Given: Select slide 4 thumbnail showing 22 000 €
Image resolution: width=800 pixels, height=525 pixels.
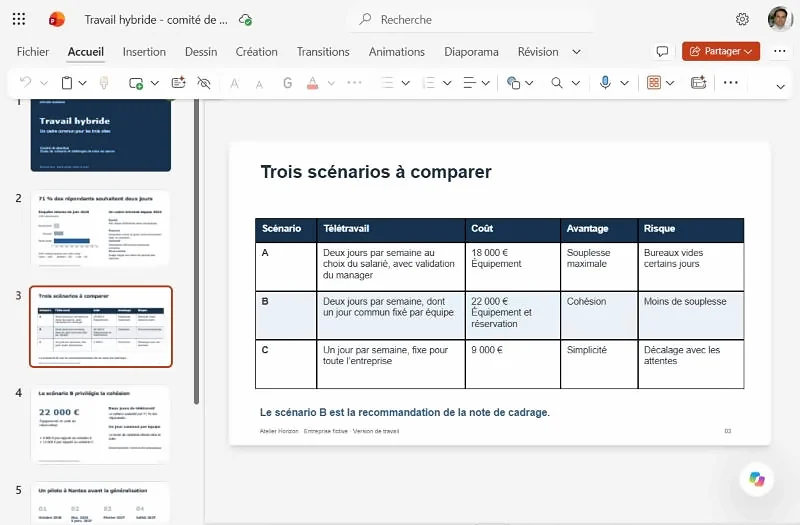Looking at the screenshot, I should tap(101, 424).
